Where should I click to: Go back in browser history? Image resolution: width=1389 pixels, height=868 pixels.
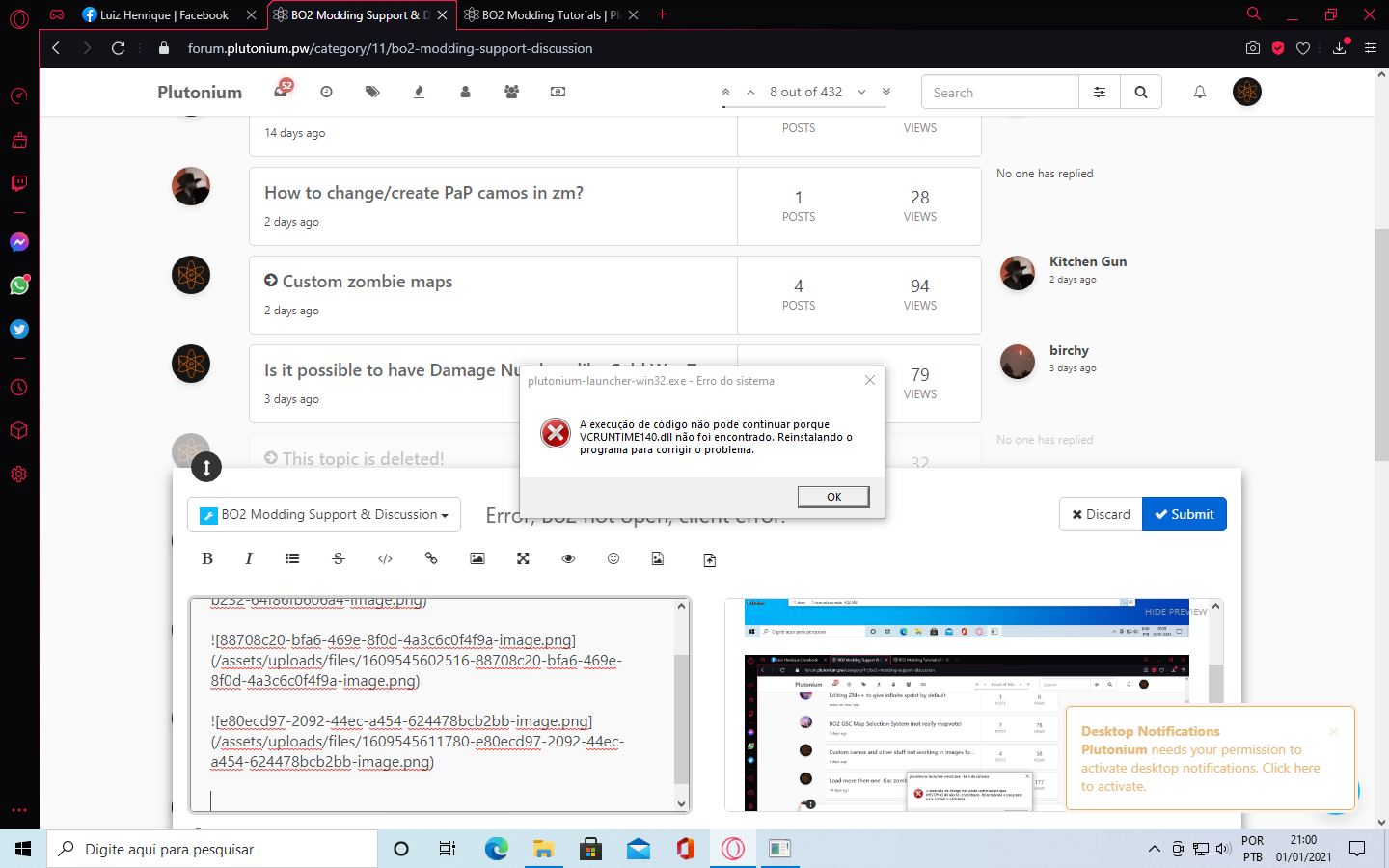pyautogui.click(x=56, y=48)
